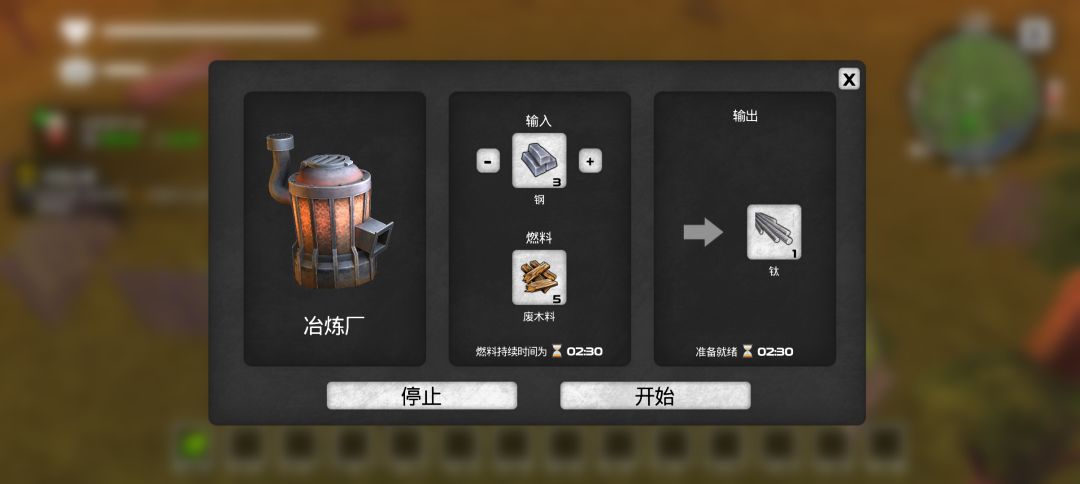Click the gray arrow pointing to output
The height and width of the screenshot is (484, 1080).
coord(703,232)
